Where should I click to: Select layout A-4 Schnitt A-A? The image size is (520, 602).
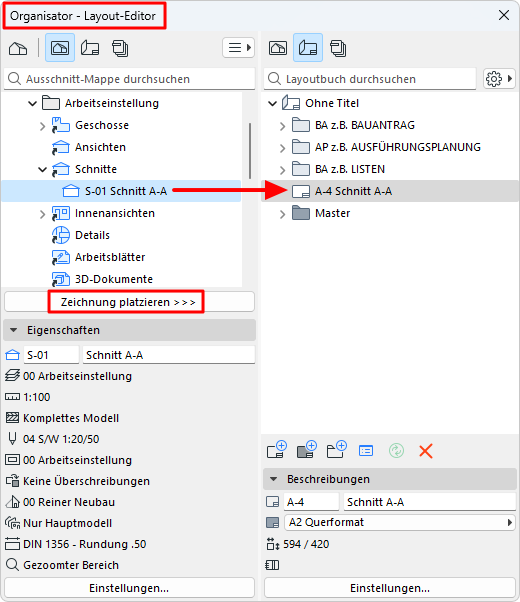pos(390,191)
